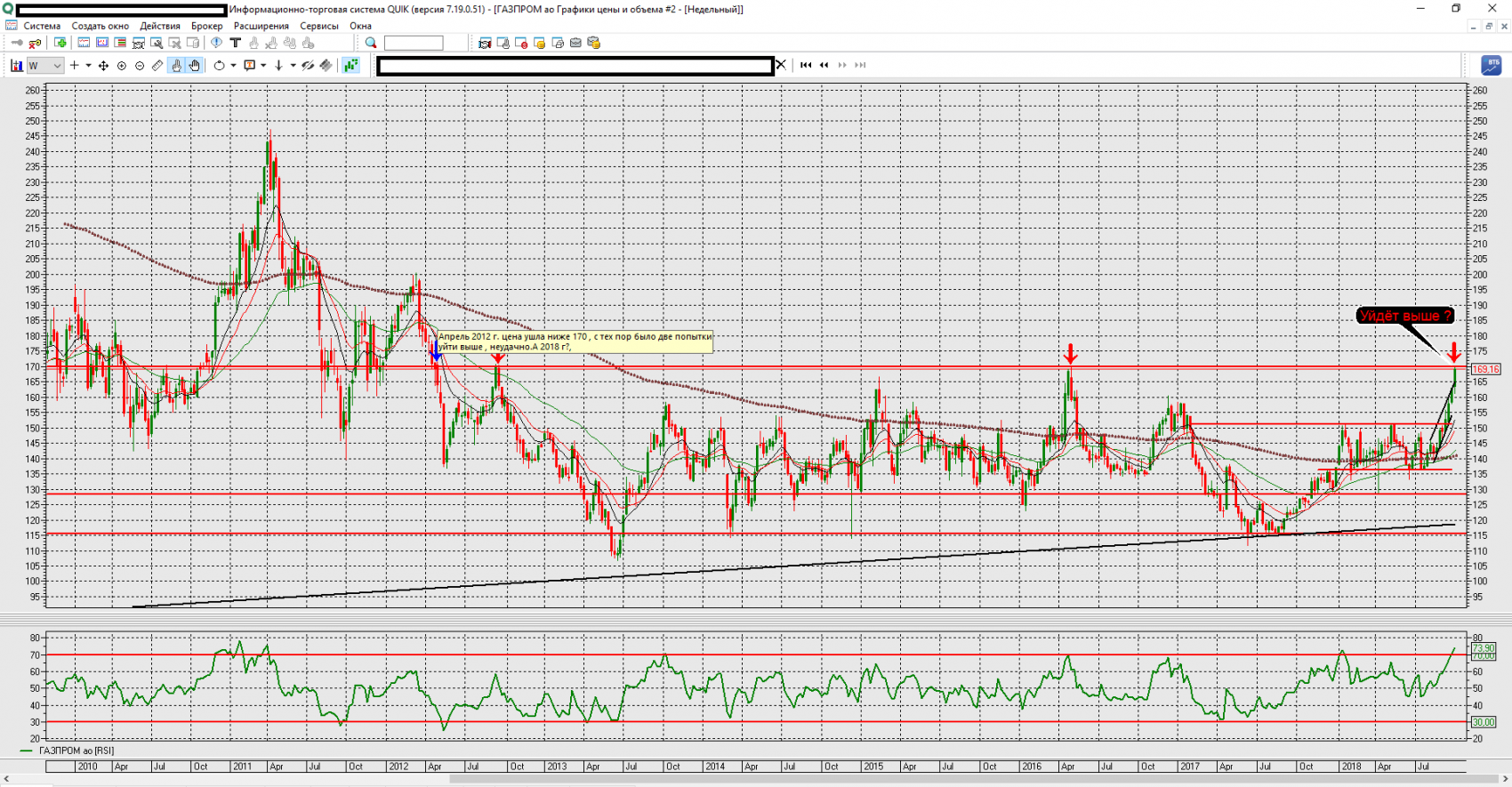The width and height of the screenshot is (1512, 787).
Task: Toggle the open hand pan mode button
Action: click(194, 66)
